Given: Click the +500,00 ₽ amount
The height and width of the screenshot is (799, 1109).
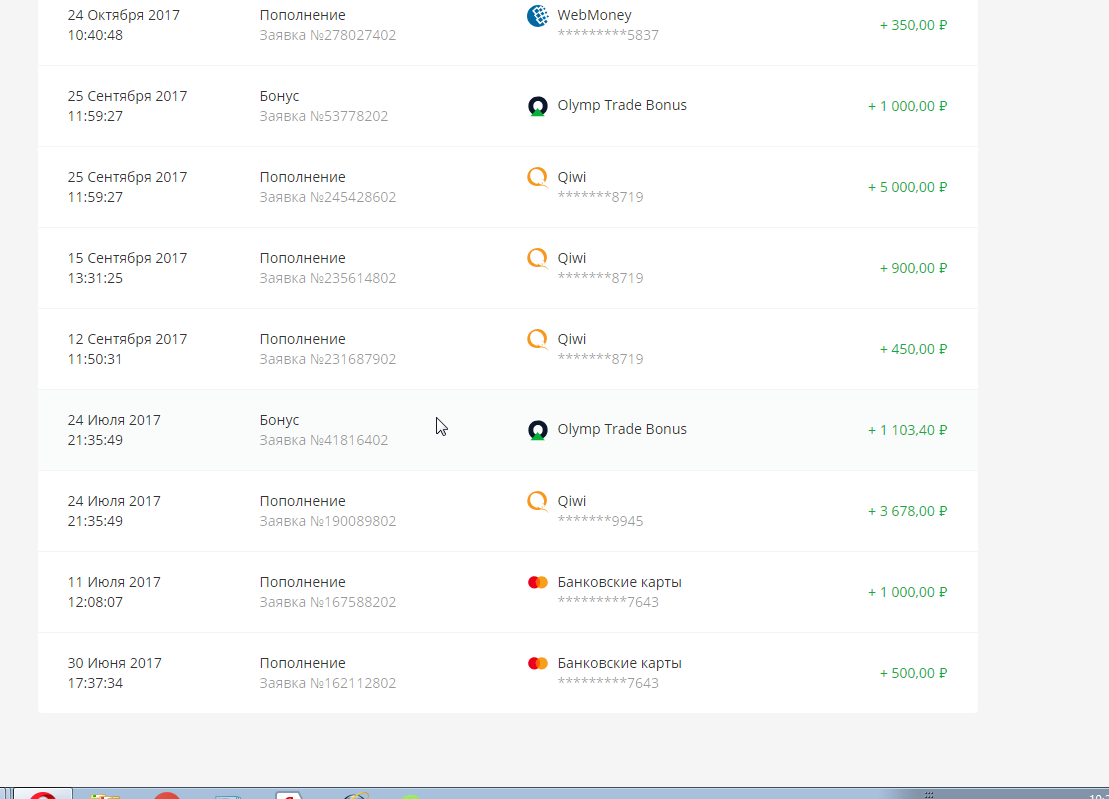Looking at the screenshot, I should click(x=913, y=673).
